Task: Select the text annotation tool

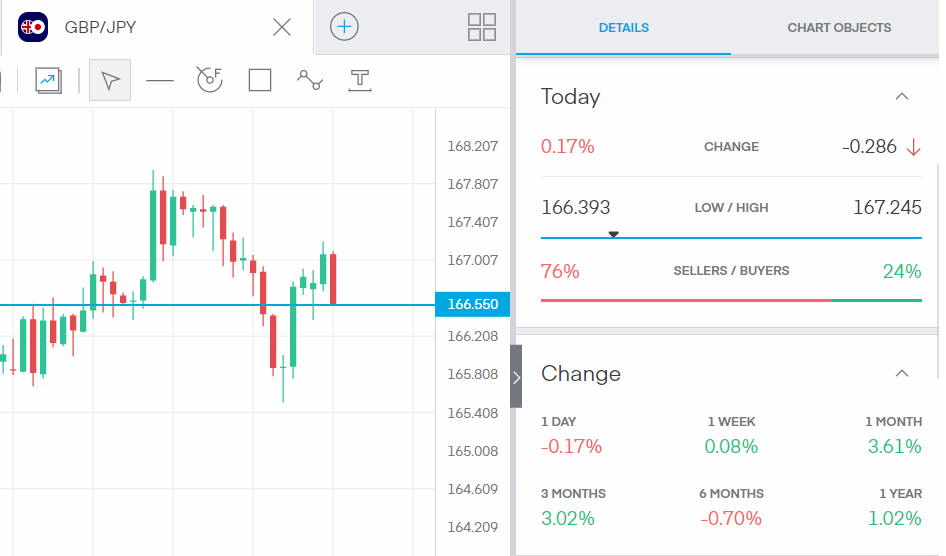Action: [360, 80]
